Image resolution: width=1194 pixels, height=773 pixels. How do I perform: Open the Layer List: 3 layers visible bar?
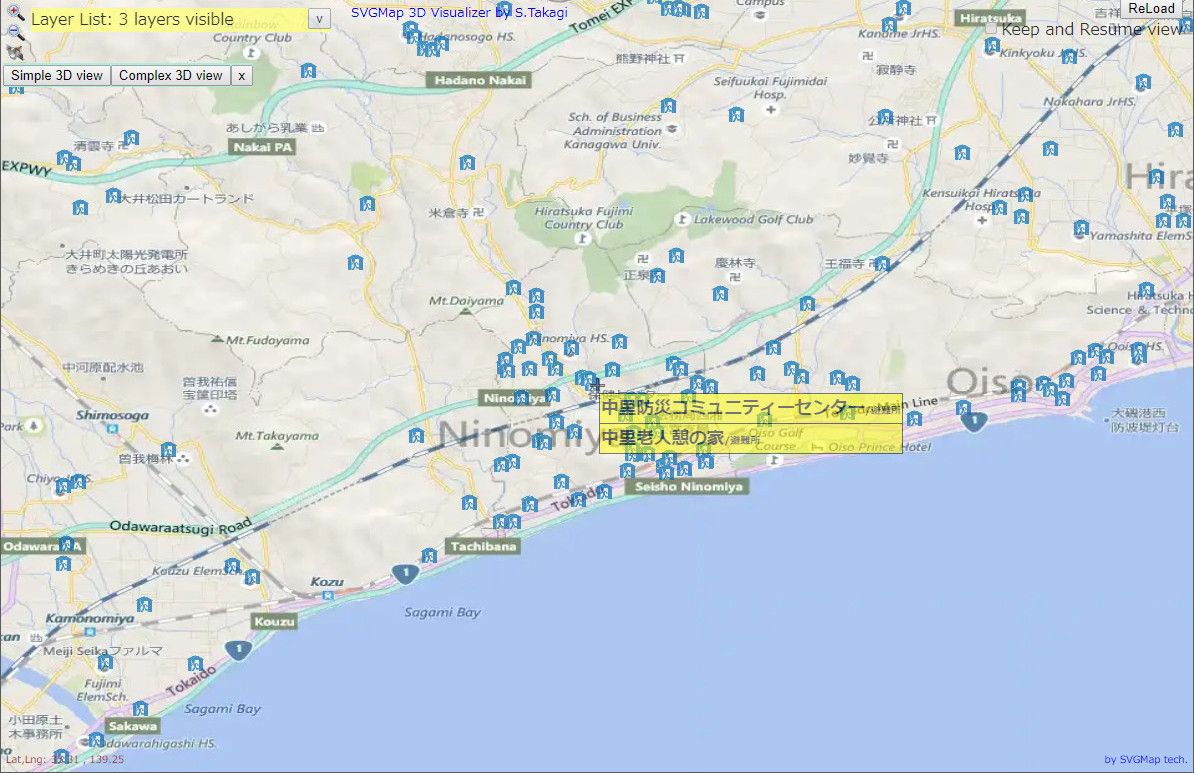pyautogui.click(x=168, y=19)
